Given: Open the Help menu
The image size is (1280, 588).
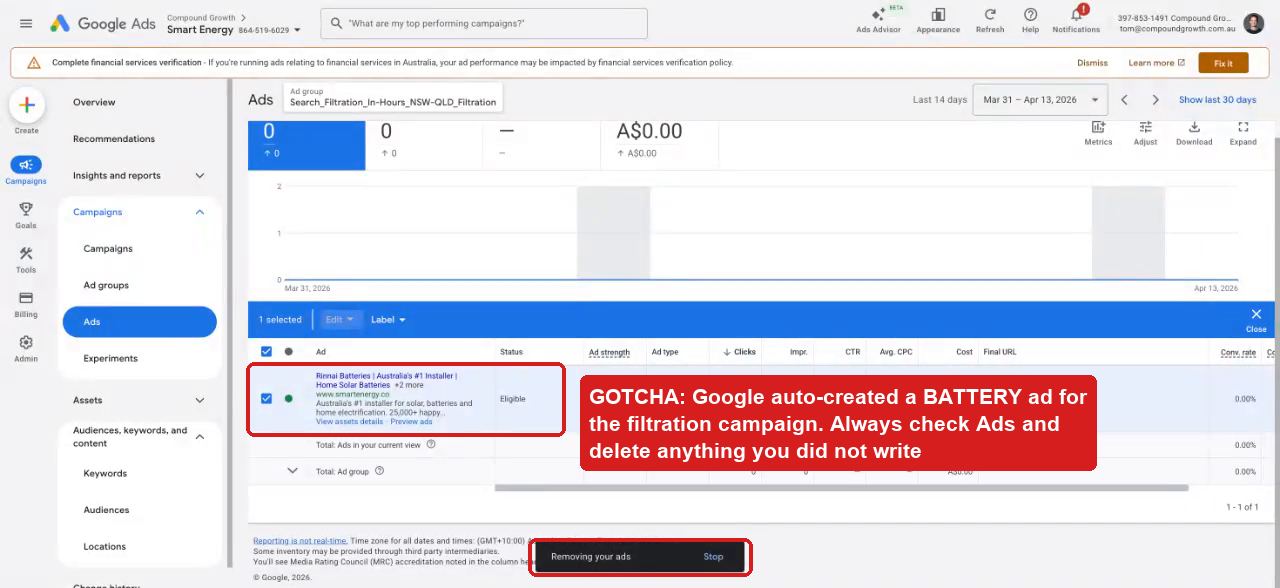Looking at the screenshot, I should click(x=1030, y=20).
